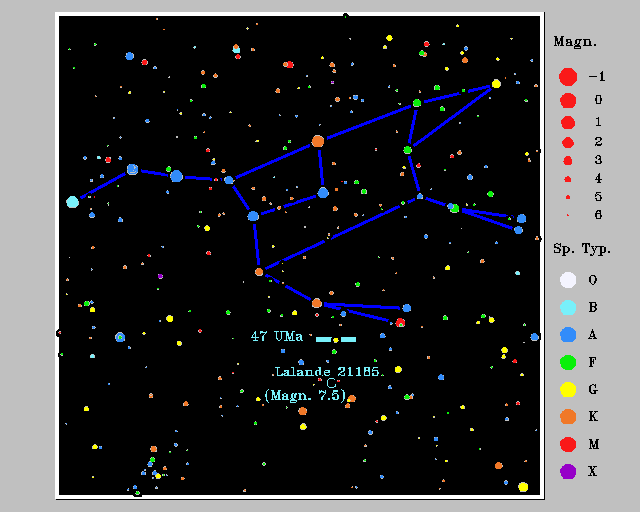Click the red star ending the lower constellation line
This screenshot has height=512, width=640.
tap(400, 323)
